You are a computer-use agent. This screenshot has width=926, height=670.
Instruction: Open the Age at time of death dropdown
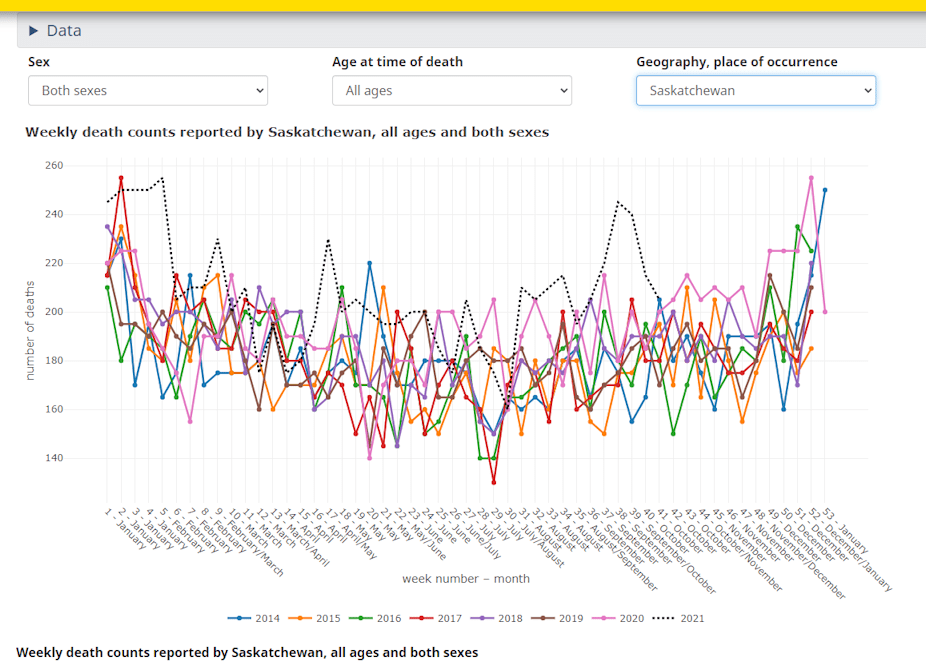pos(452,91)
